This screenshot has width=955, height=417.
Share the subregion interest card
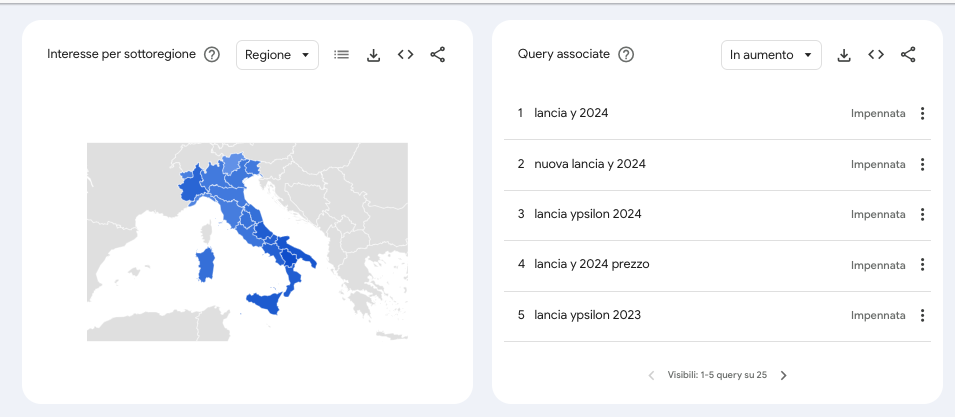[438, 55]
